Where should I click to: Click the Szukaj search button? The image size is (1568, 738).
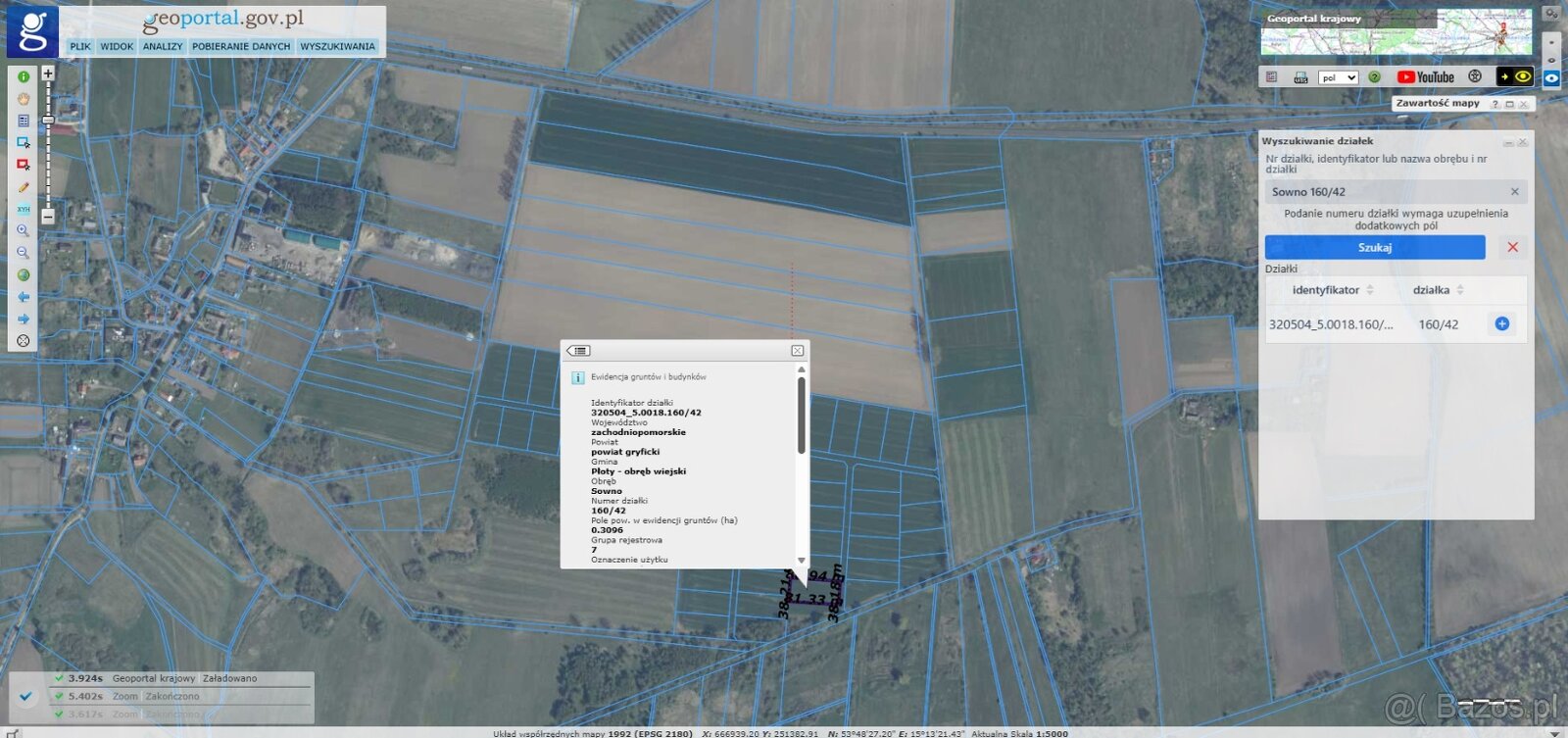click(1374, 248)
